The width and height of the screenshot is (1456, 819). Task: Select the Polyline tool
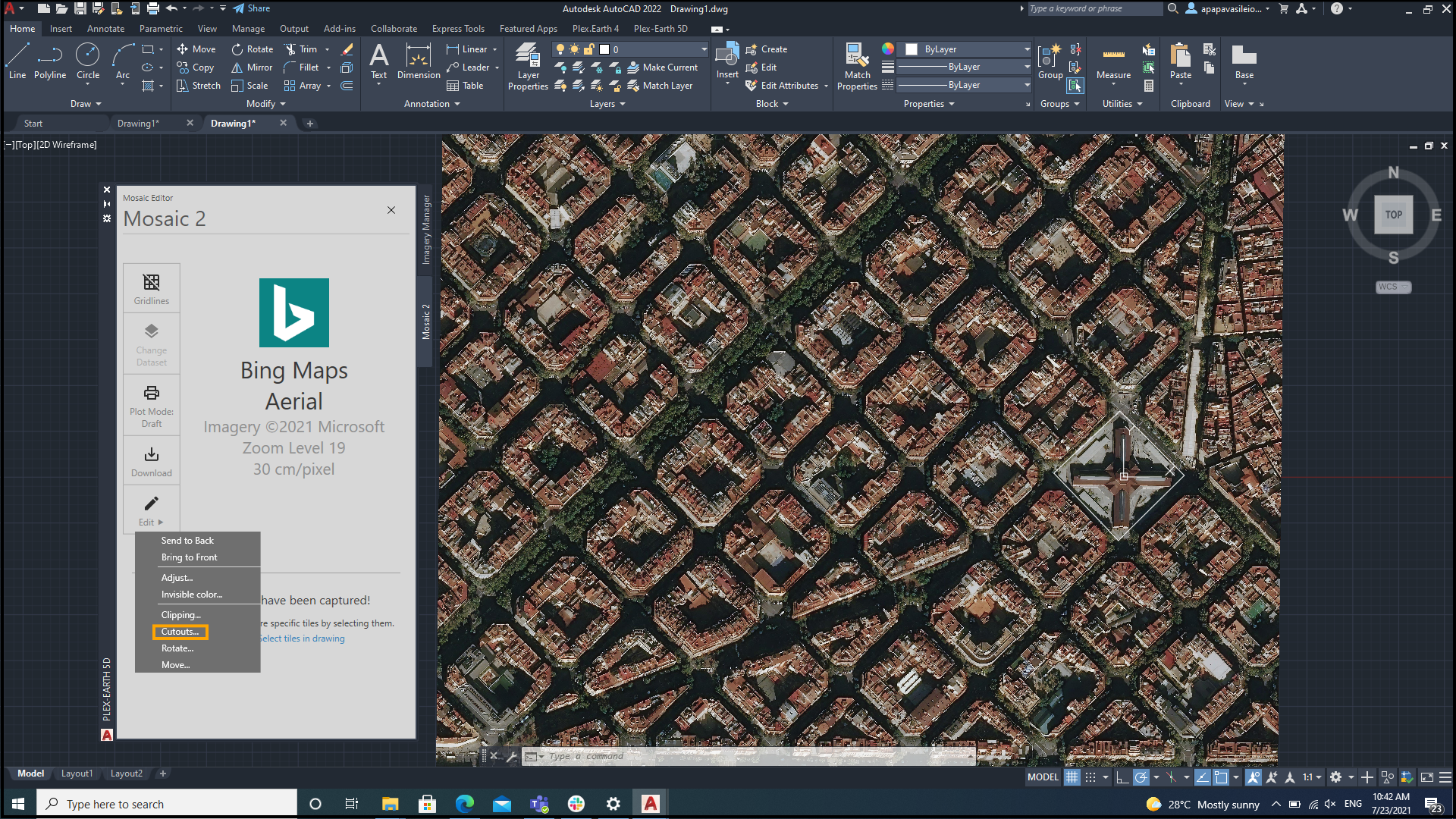point(50,61)
